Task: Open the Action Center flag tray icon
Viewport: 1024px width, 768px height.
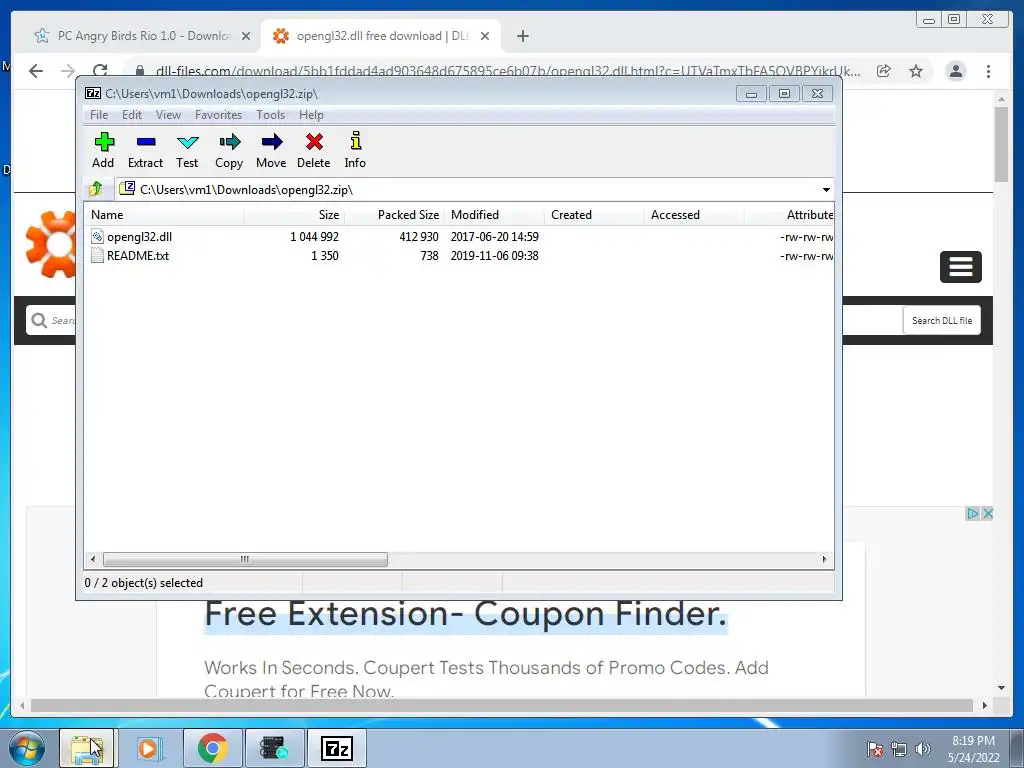Action: tap(875, 749)
